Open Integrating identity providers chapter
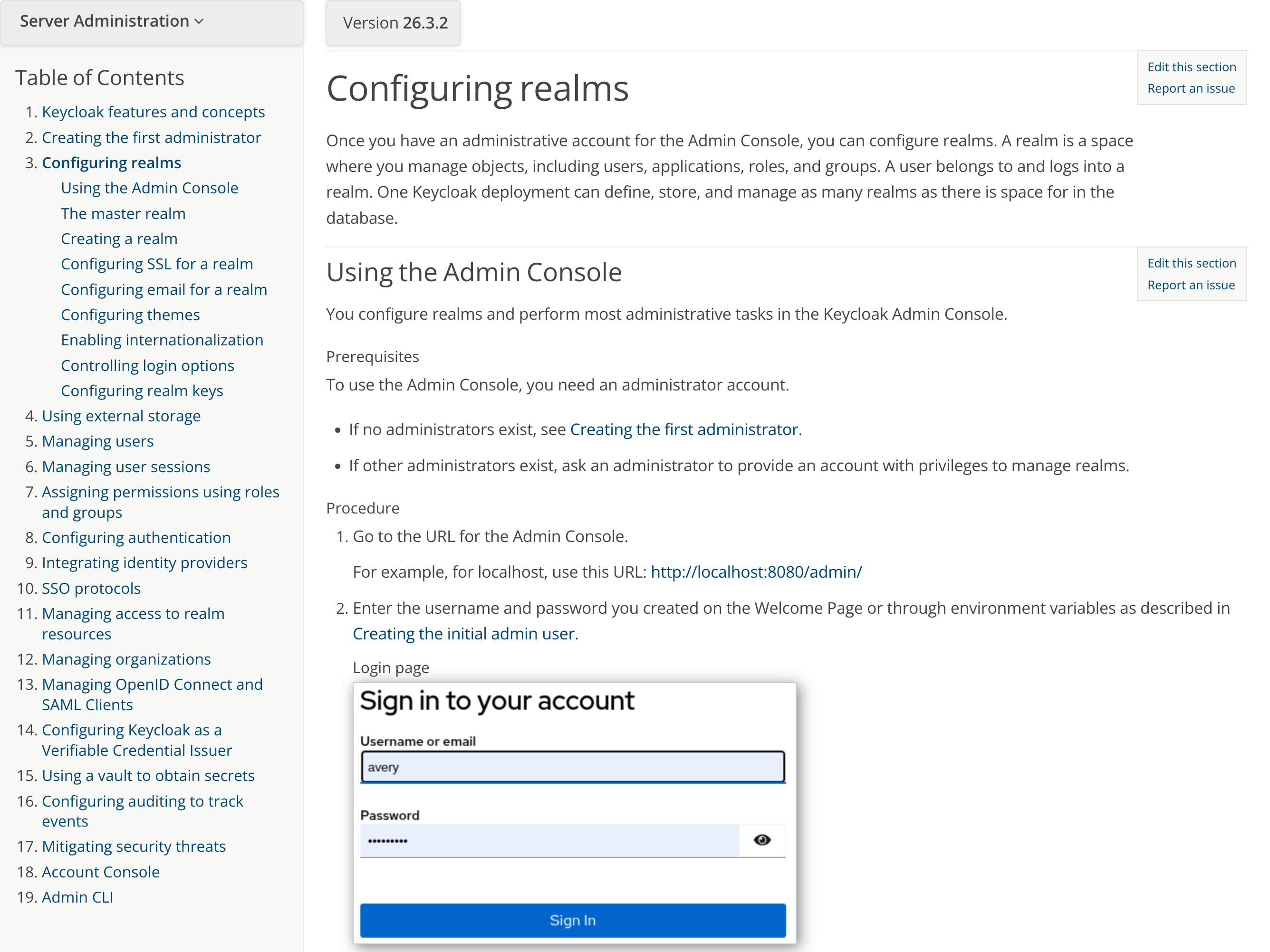This screenshot has width=1270, height=952. point(144,563)
